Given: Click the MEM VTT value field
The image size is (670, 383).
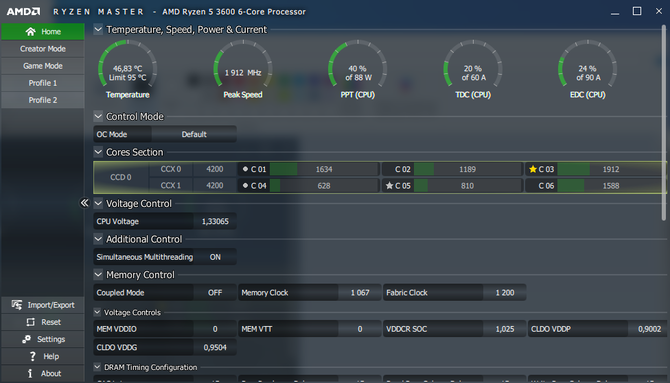Looking at the screenshot, I should (360, 329).
